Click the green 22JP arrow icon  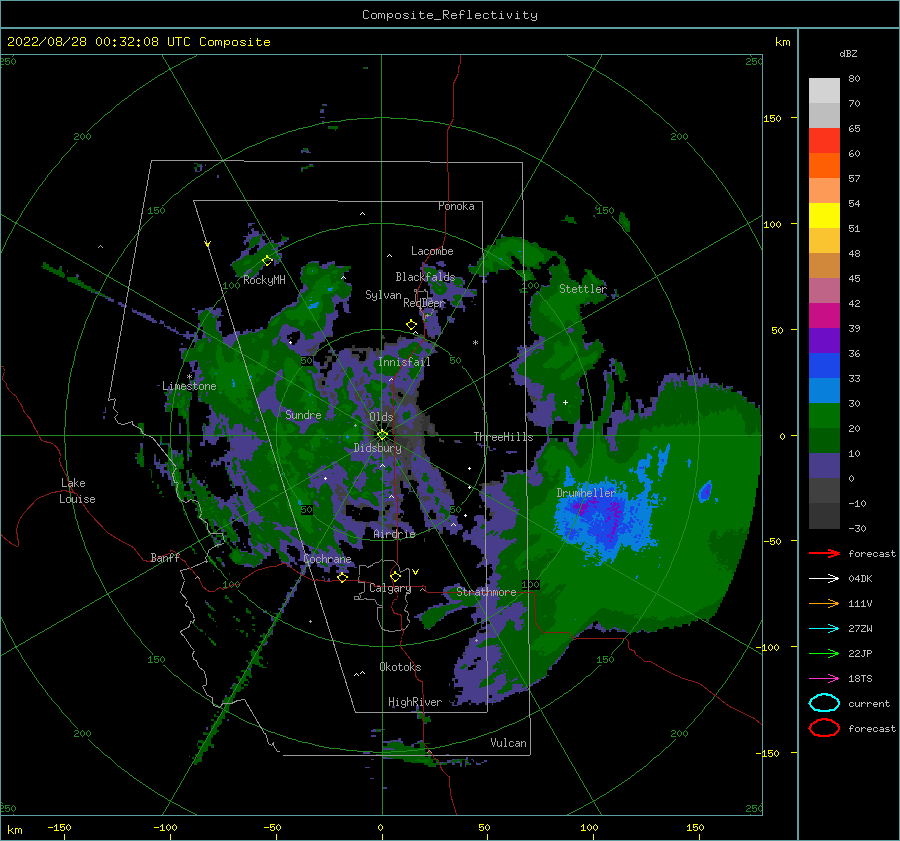coord(824,653)
